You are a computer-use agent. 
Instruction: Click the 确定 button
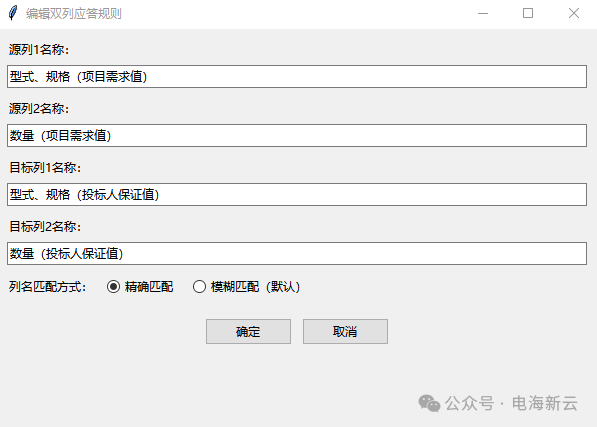pyautogui.click(x=248, y=331)
